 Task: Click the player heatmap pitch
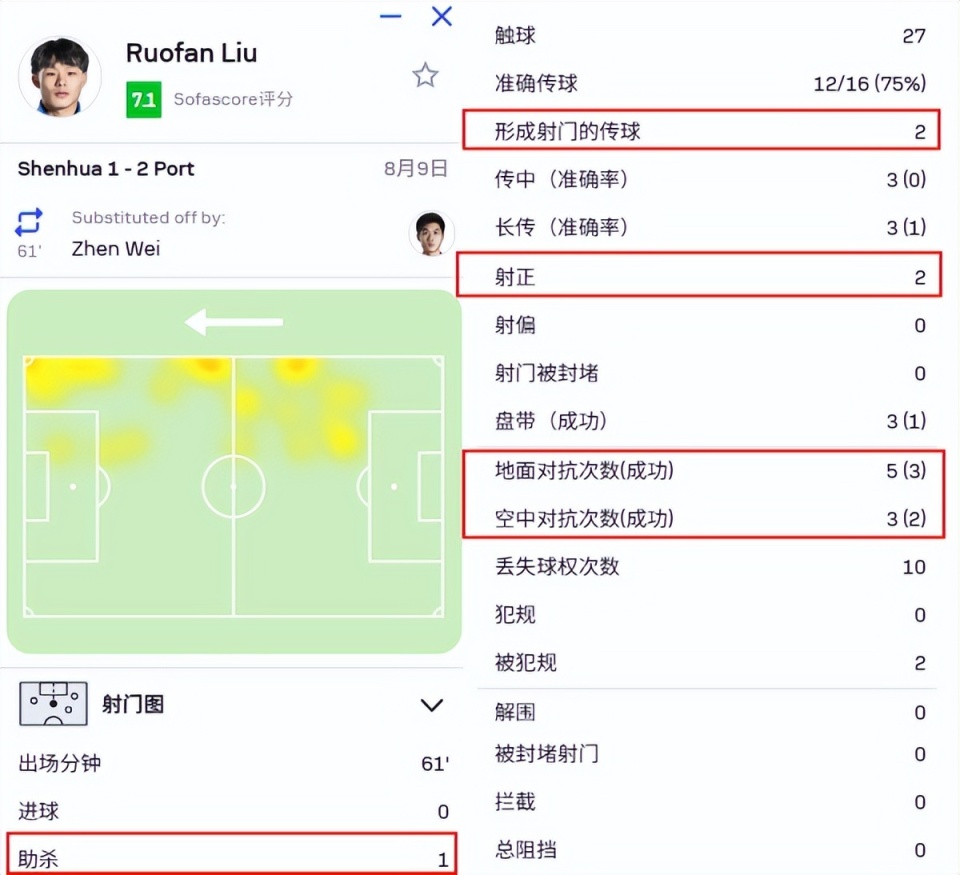(x=233, y=486)
